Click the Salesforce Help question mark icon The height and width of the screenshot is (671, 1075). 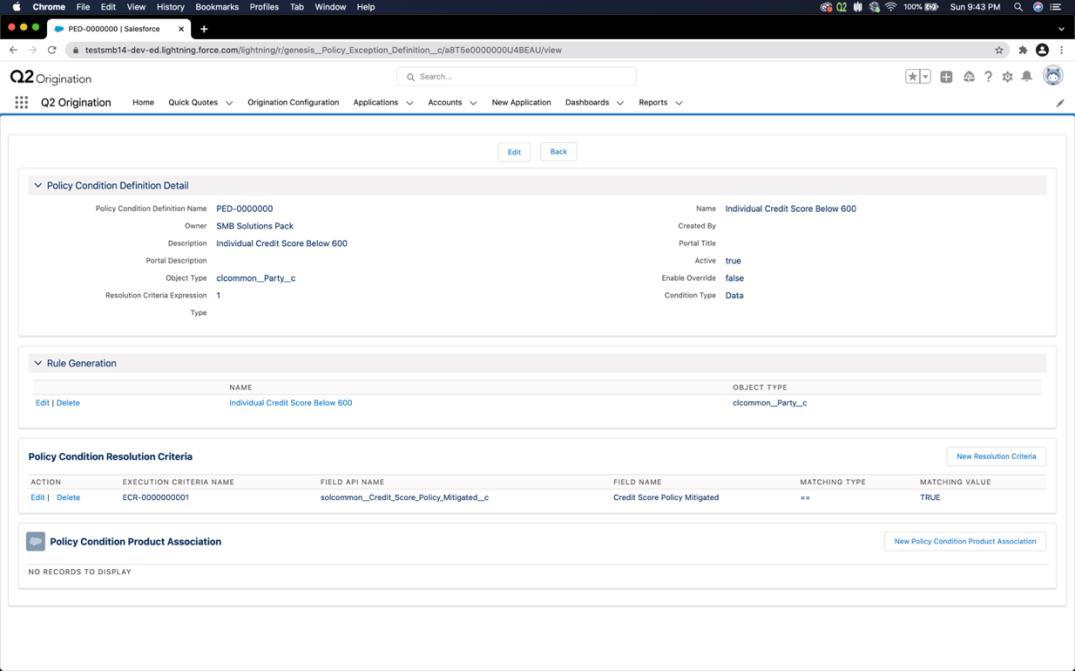click(988, 77)
